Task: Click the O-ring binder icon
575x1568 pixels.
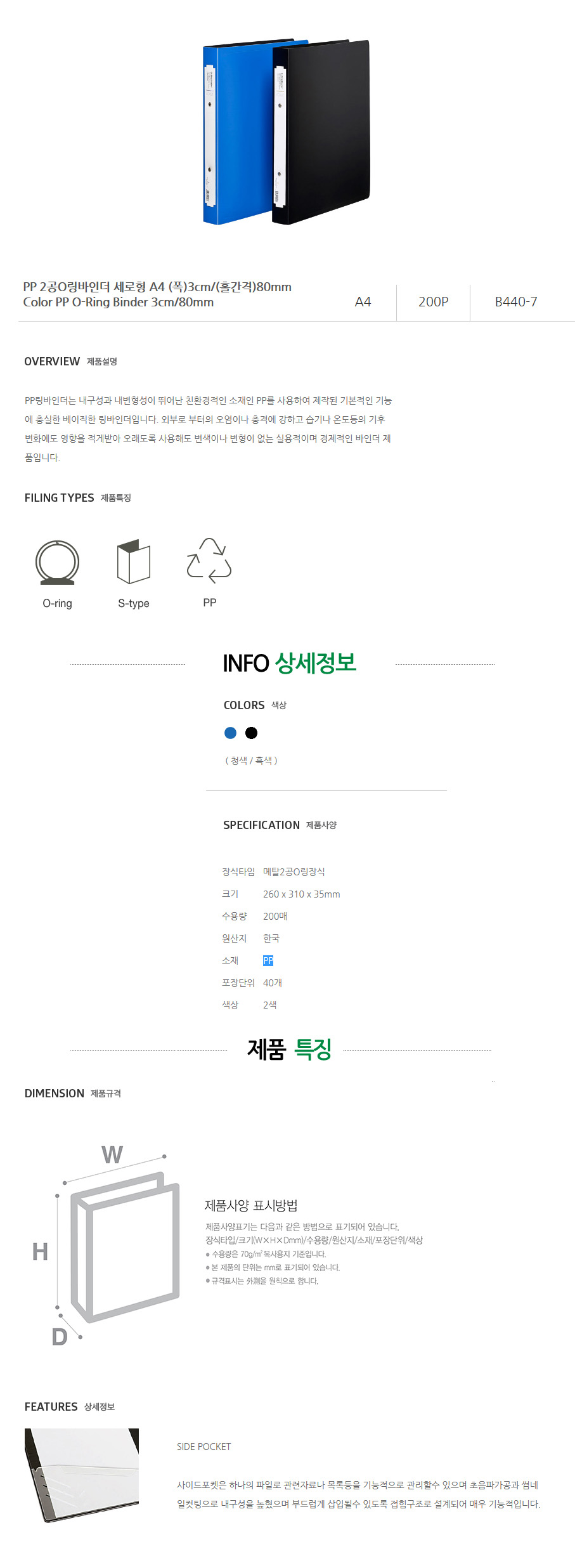Action: (x=57, y=563)
